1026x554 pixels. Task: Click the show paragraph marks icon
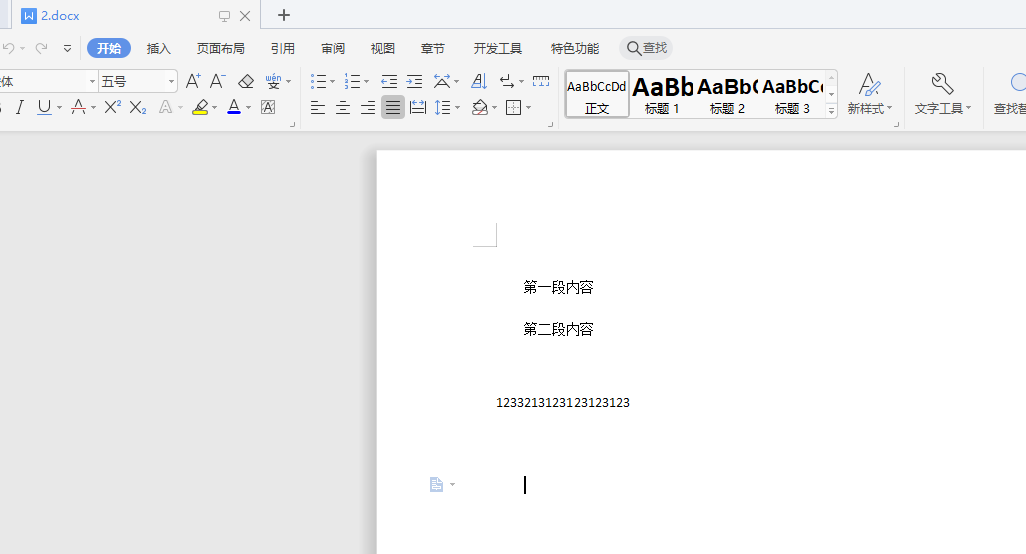(506, 81)
